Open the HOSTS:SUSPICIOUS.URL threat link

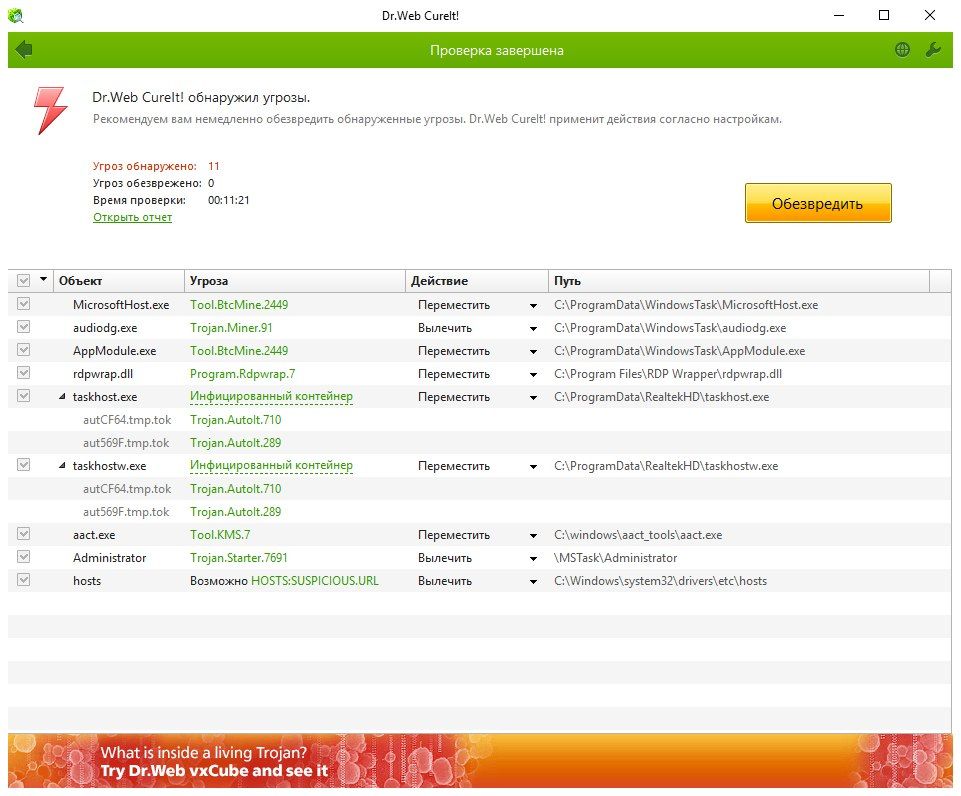coord(315,580)
